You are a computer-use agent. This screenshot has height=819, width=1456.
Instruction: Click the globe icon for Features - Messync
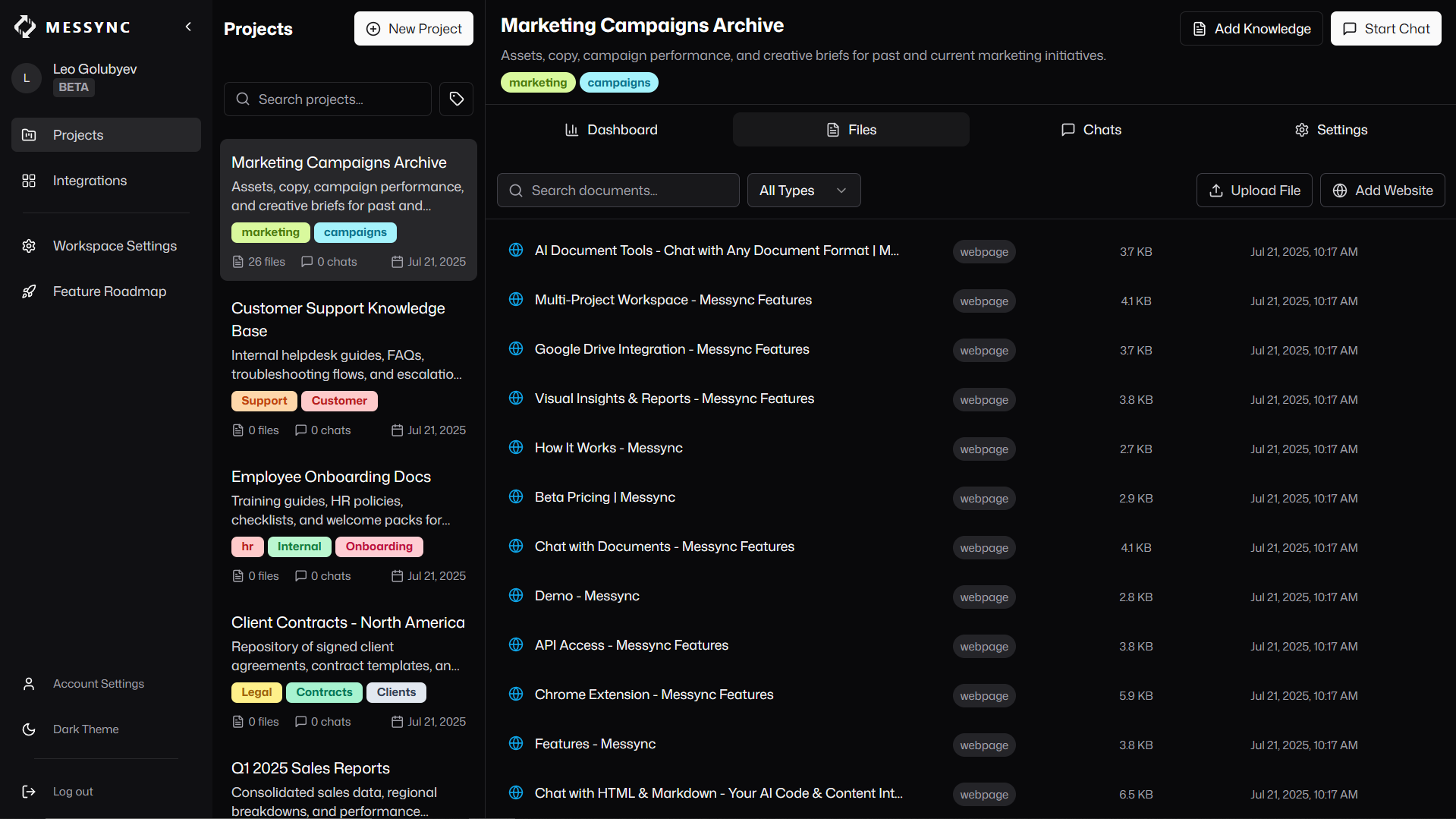click(516, 744)
